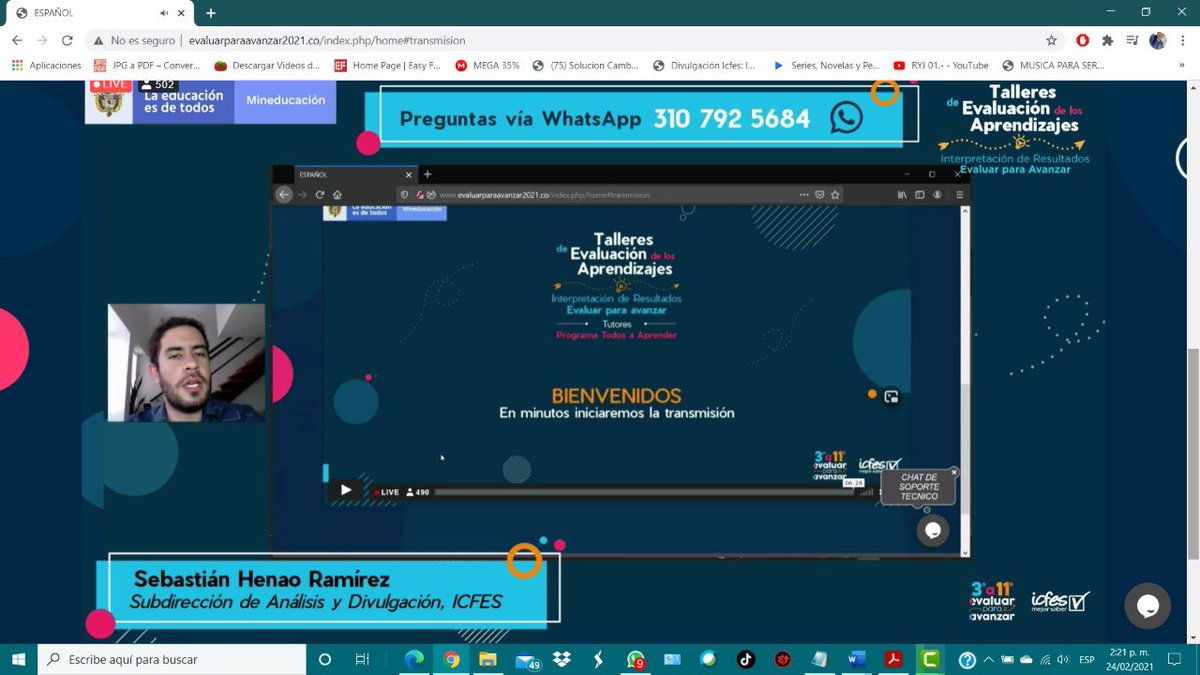Open the 'MEGA 35%' bookmark
The width and height of the screenshot is (1200, 675).
pyautogui.click(x=487, y=65)
